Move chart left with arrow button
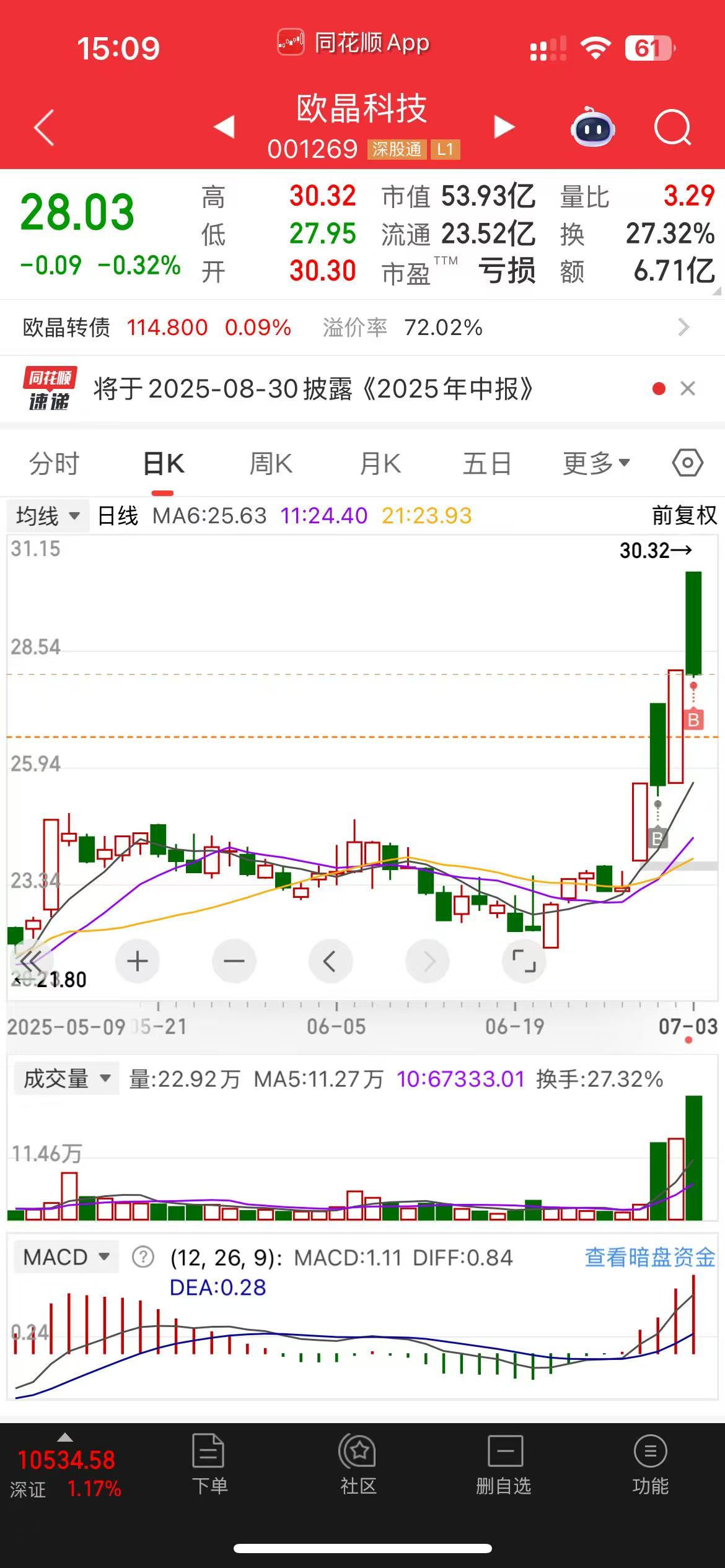This screenshot has width=725, height=1568. click(330, 961)
